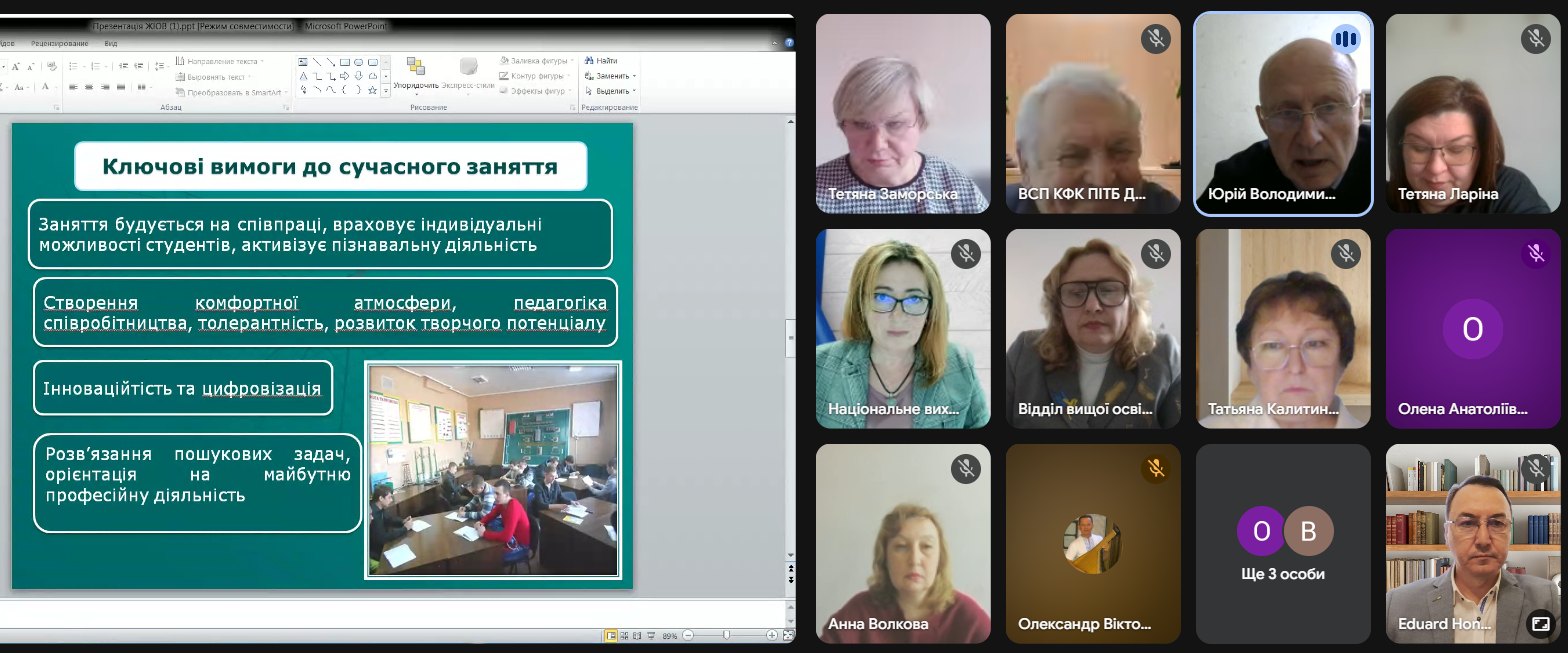Click muted mic icon on Тетяна Ларіна tile
Screen dimensions: 1568x653
[1535, 39]
